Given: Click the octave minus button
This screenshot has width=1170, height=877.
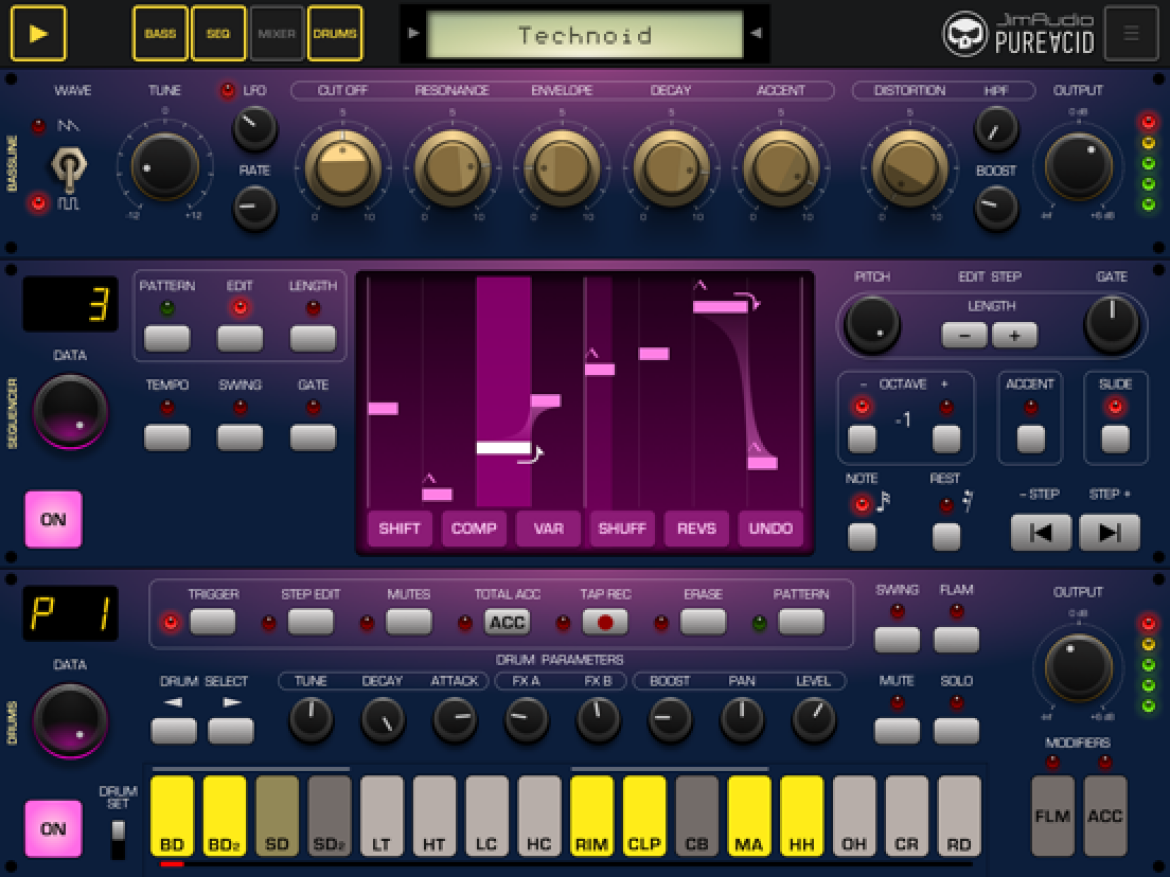Looking at the screenshot, I should 862,439.
